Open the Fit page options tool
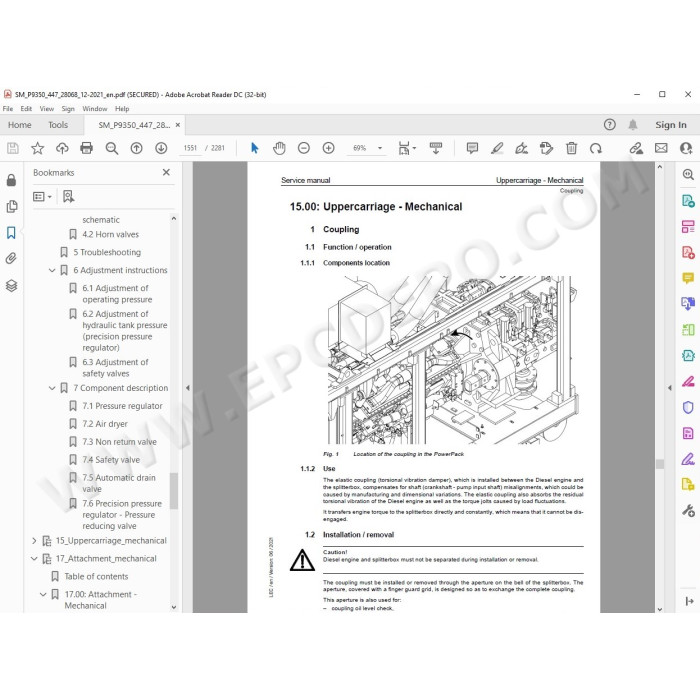700x700 pixels. [x=407, y=148]
